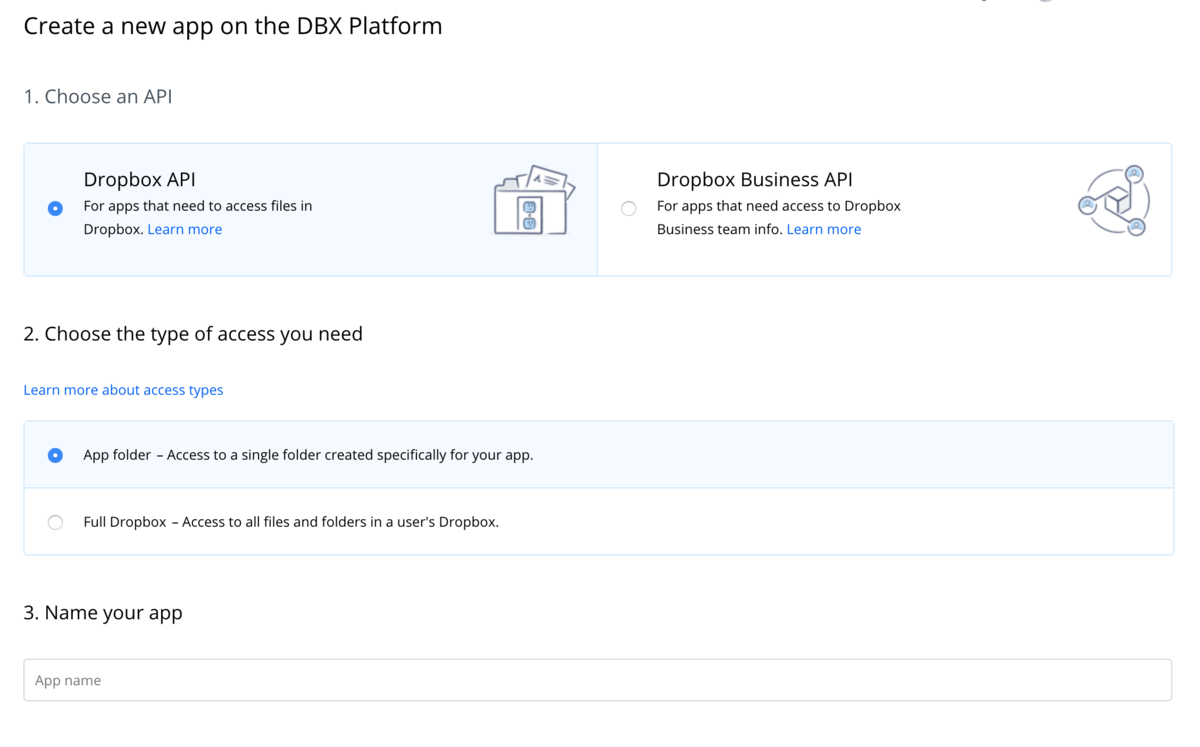This screenshot has width=1200, height=747.
Task: Click the '3. Name your app' heading
Action: [103, 613]
